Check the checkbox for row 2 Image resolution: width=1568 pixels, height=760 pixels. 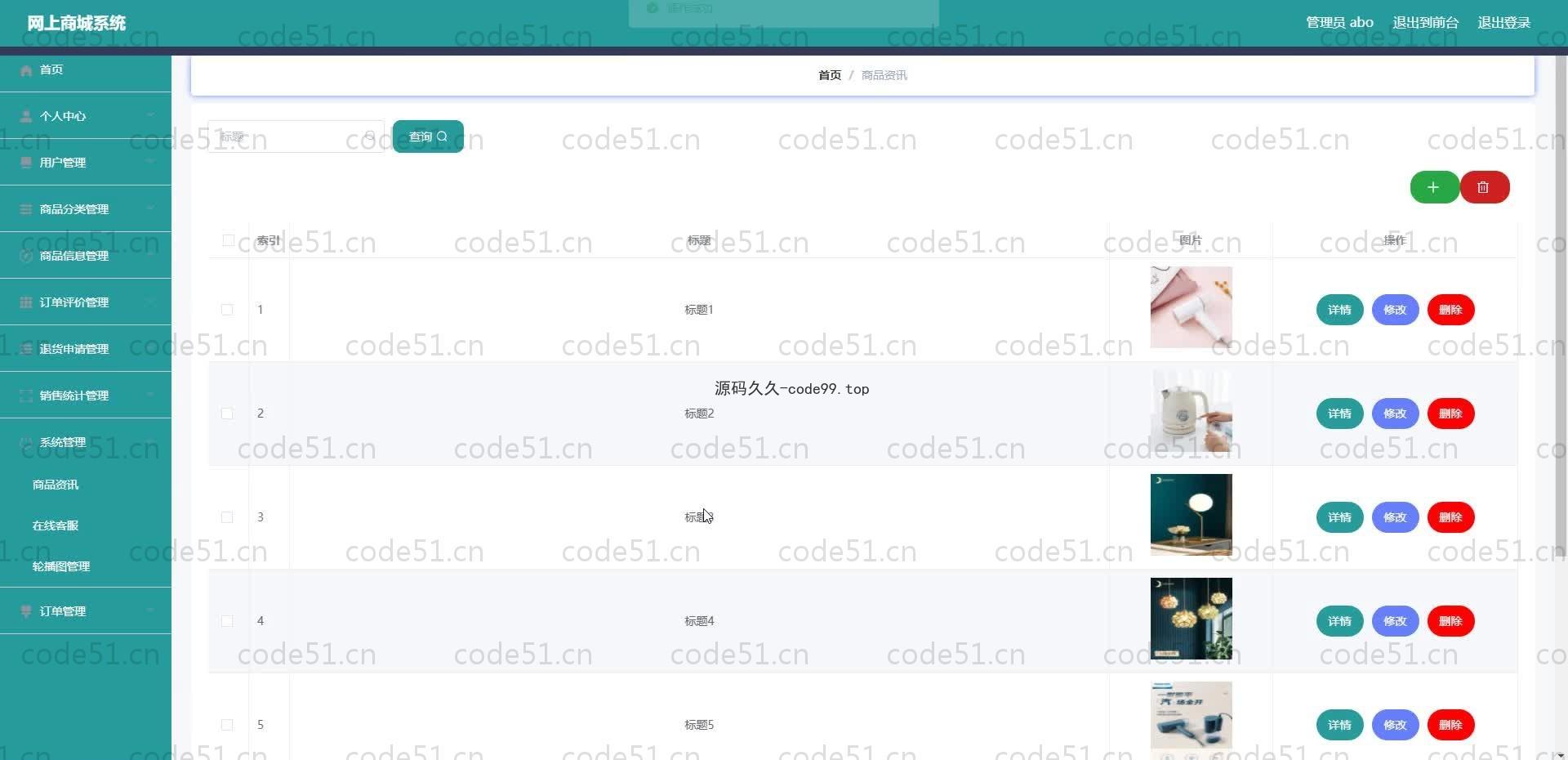[x=227, y=414]
